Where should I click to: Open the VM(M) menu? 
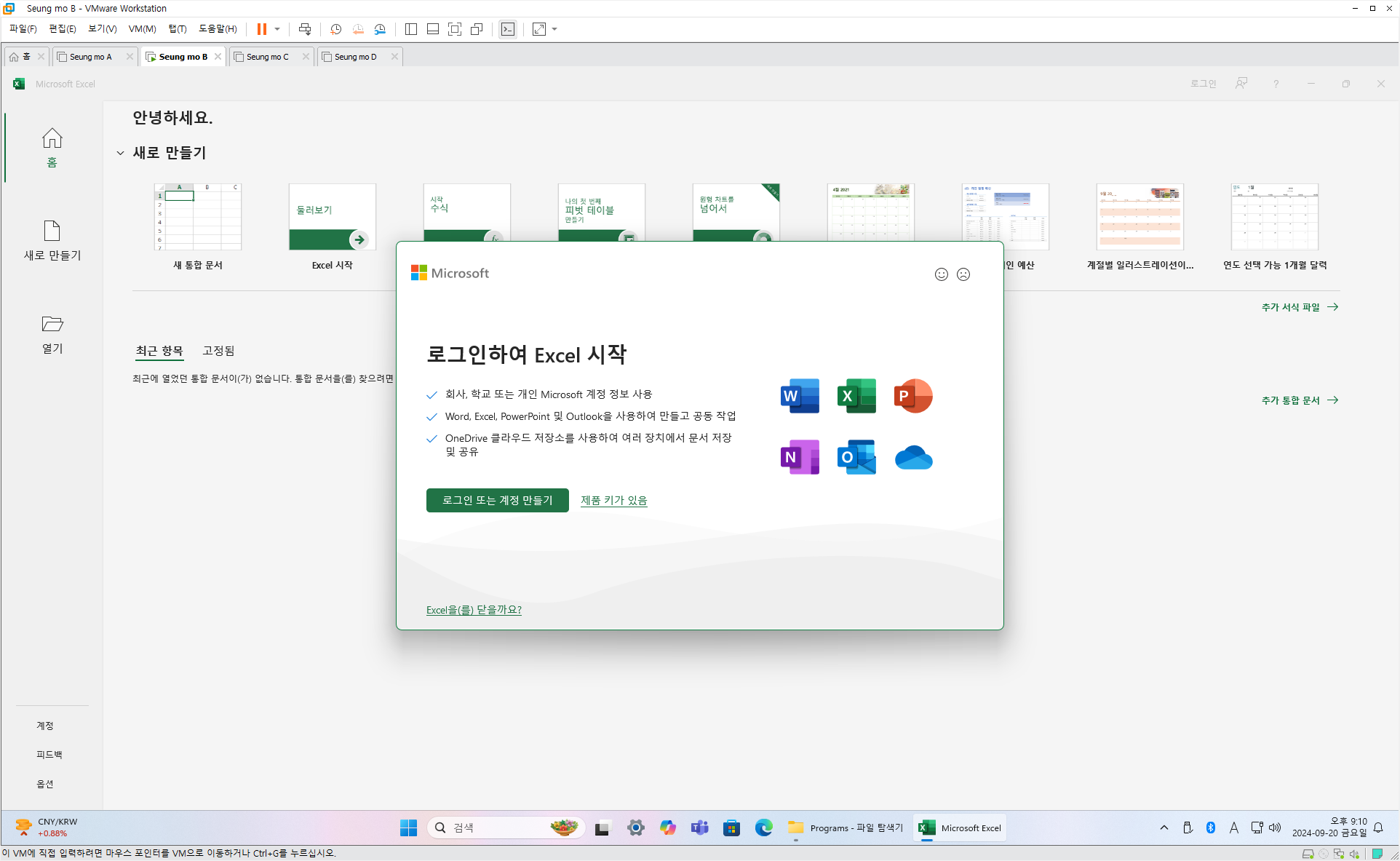point(142,29)
